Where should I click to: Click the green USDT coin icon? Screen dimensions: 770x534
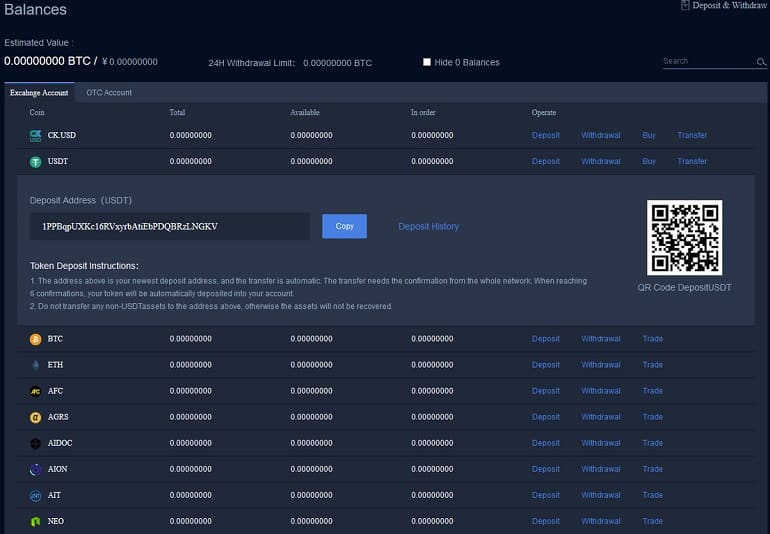(36, 161)
